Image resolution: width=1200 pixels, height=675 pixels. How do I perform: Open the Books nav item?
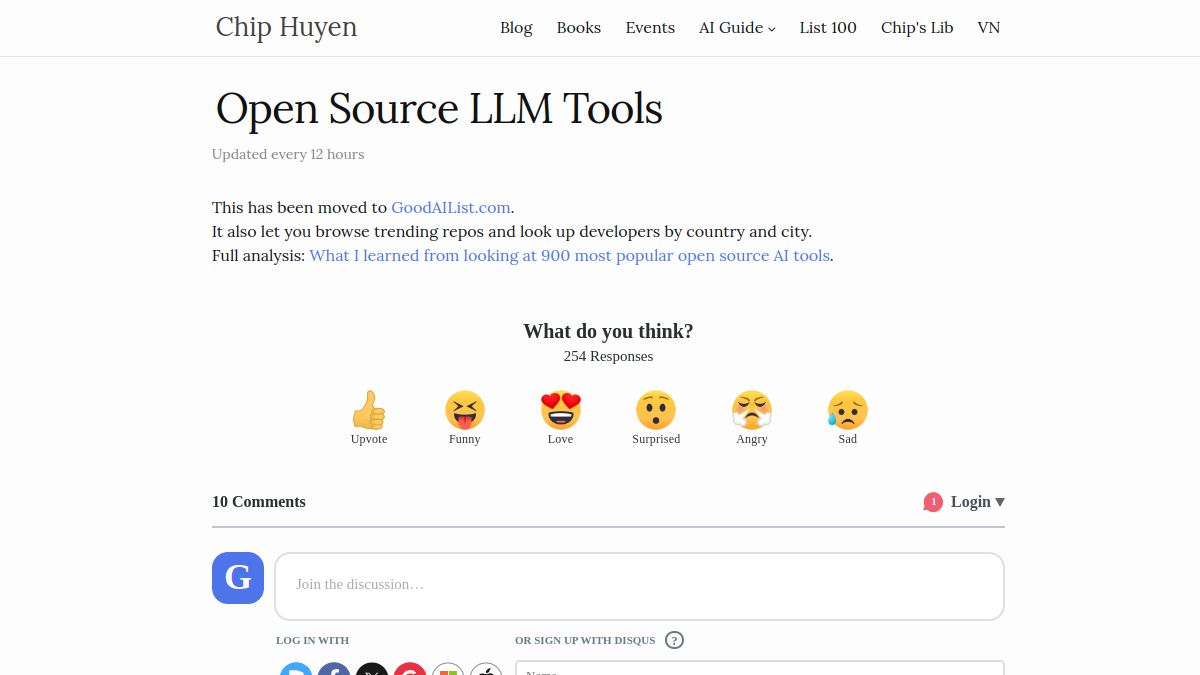pos(579,28)
